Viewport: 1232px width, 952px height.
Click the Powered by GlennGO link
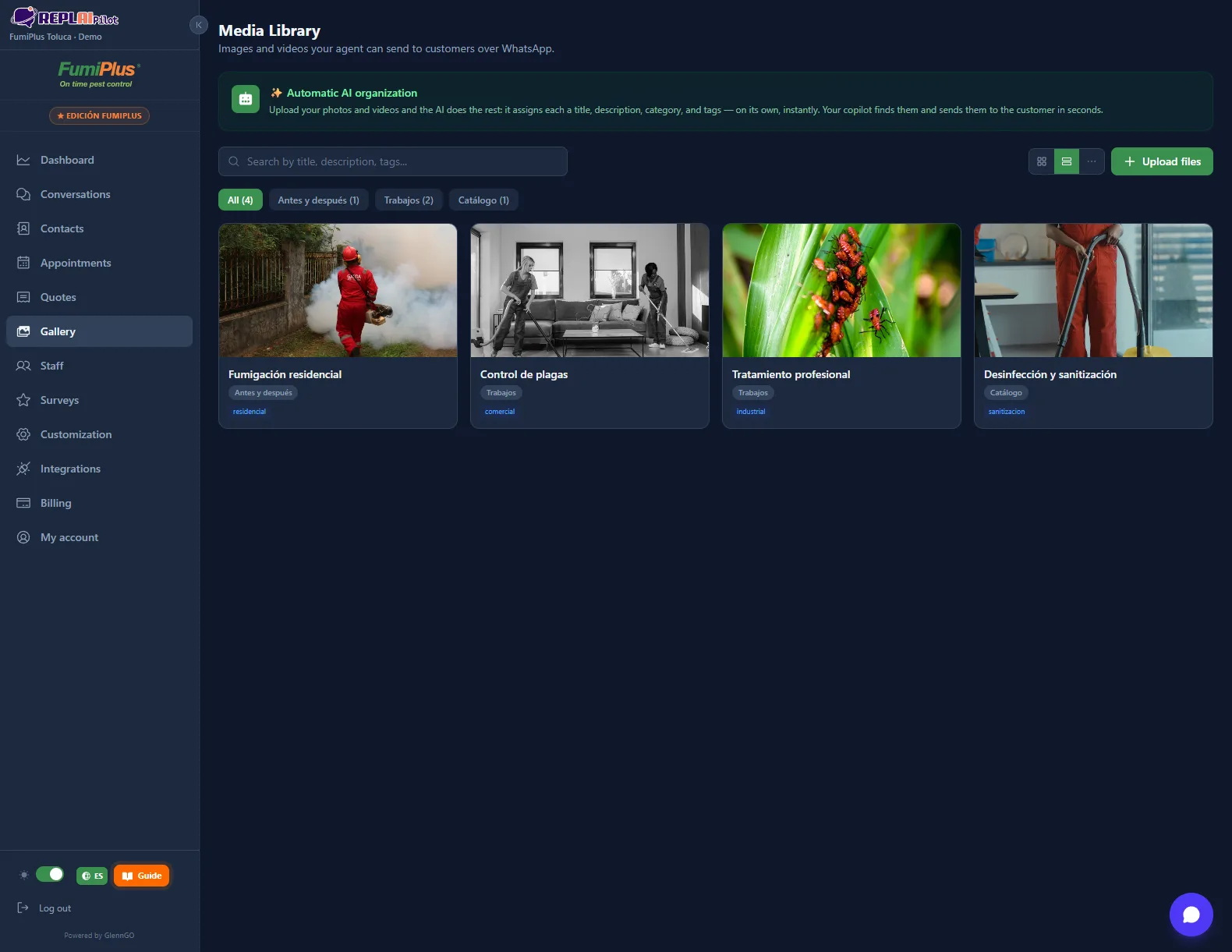pyautogui.click(x=99, y=936)
